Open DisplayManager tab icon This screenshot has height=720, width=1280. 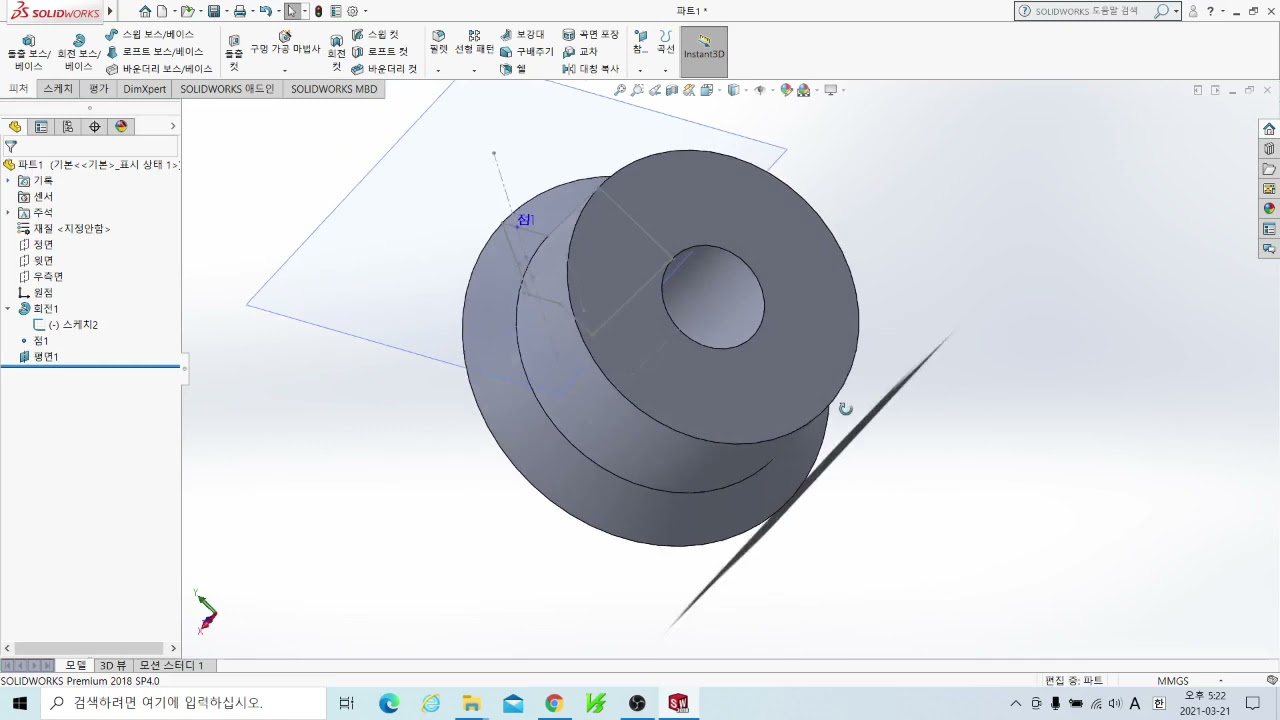pyautogui.click(x=122, y=127)
